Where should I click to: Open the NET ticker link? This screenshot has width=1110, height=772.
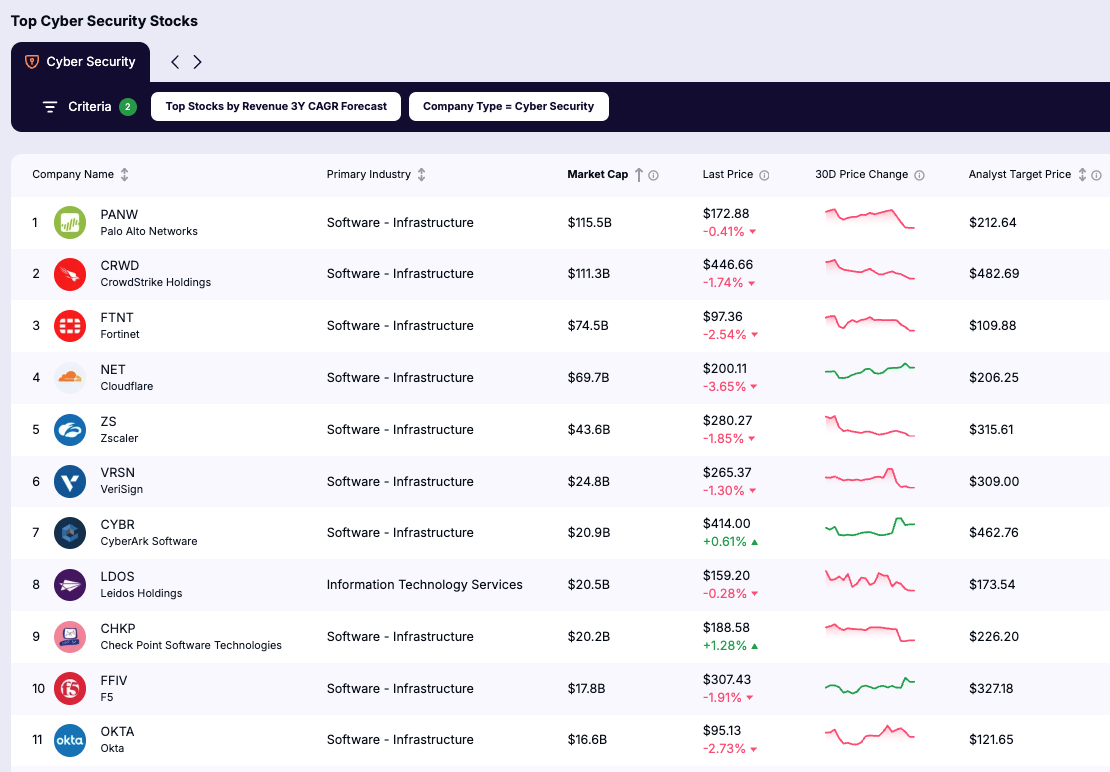[x=113, y=369]
